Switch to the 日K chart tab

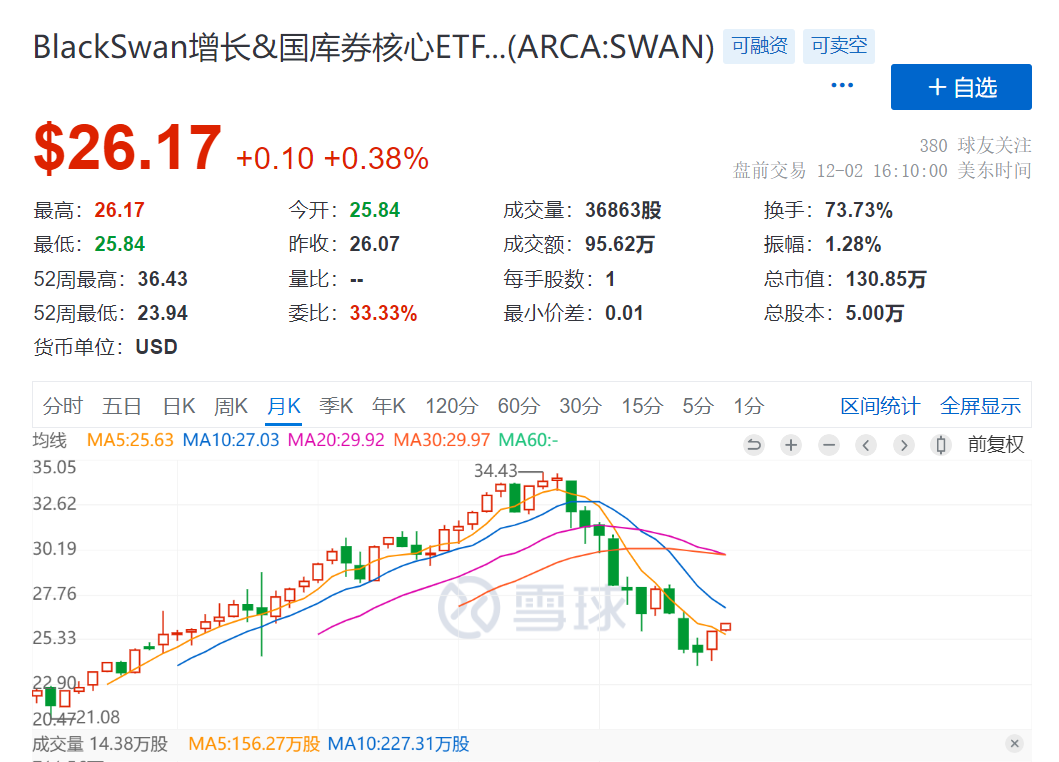click(x=179, y=406)
